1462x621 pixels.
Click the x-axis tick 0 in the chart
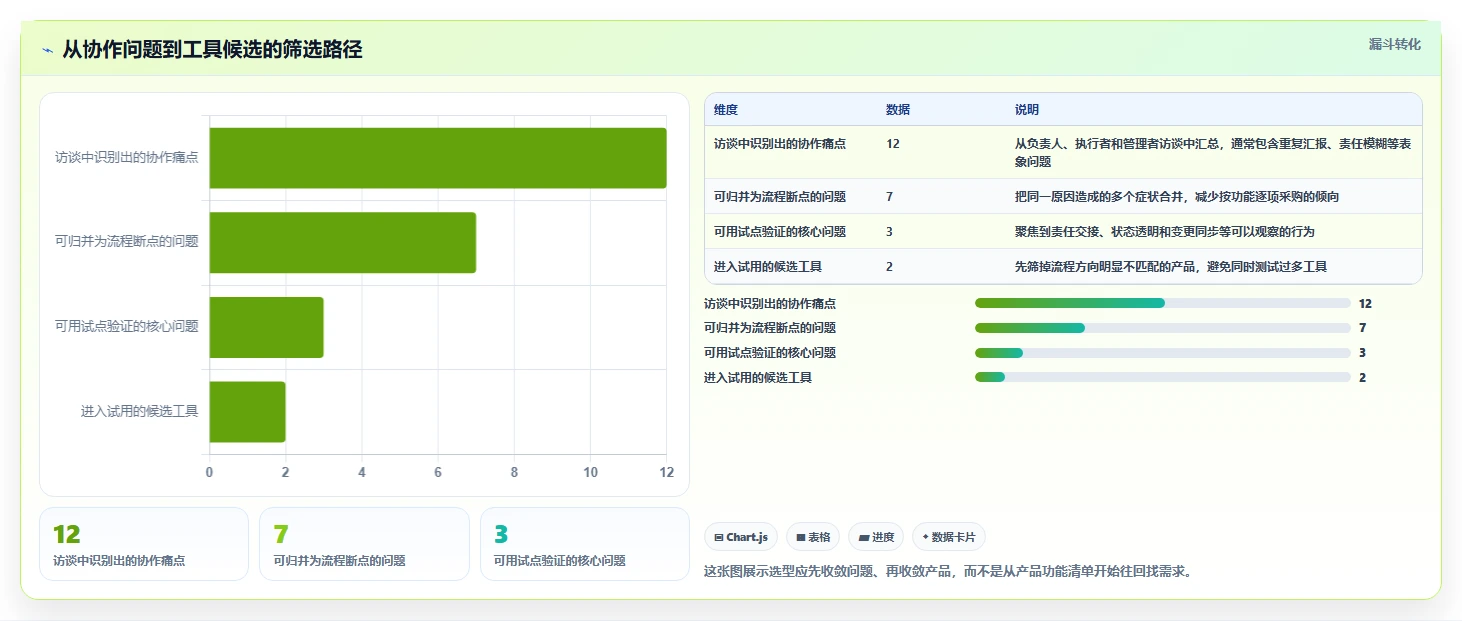[x=209, y=473]
